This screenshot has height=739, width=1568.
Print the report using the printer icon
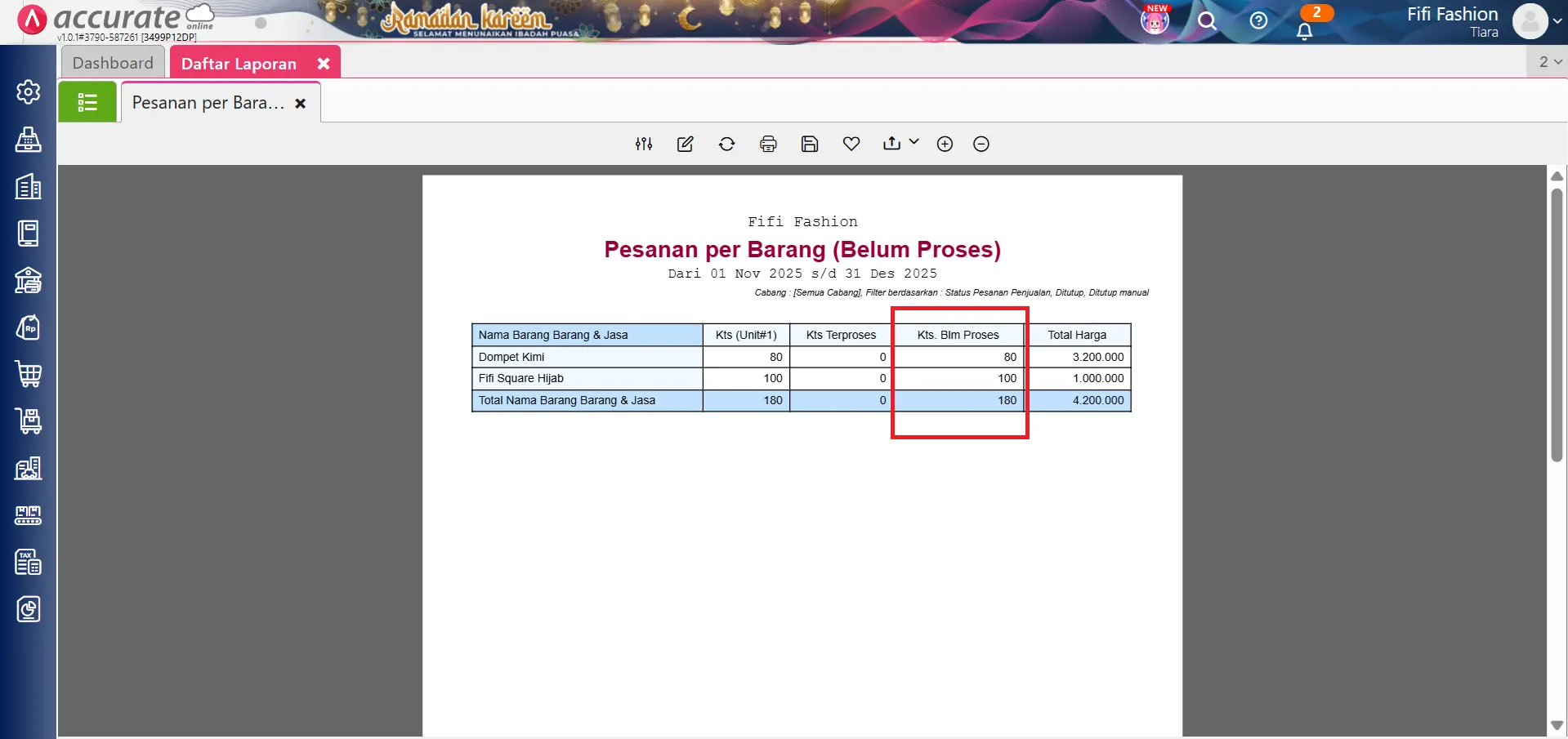[768, 144]
